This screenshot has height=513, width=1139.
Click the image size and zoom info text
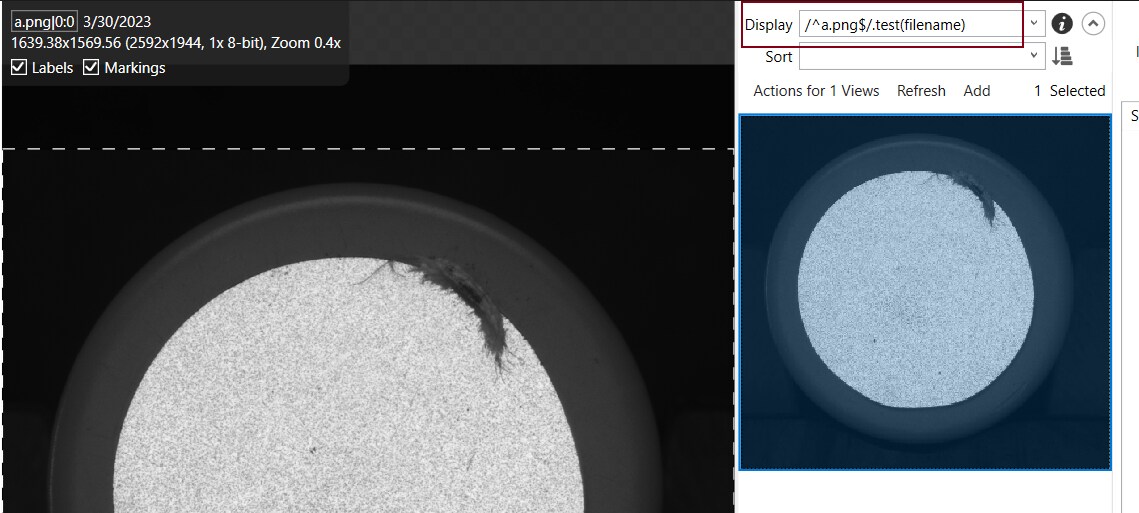point(176,43)
